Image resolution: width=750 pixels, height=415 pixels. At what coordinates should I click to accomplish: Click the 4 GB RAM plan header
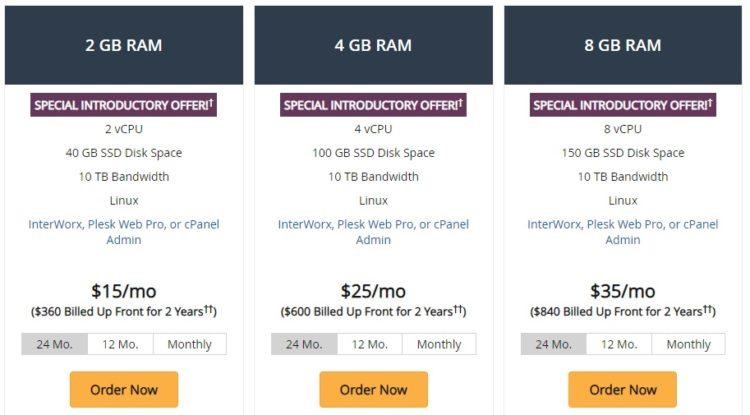pos(374,45)
